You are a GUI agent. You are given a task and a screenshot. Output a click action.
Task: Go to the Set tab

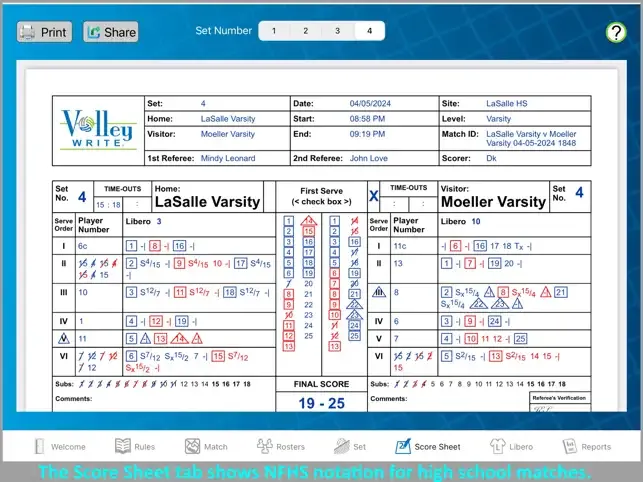(350, 446)
